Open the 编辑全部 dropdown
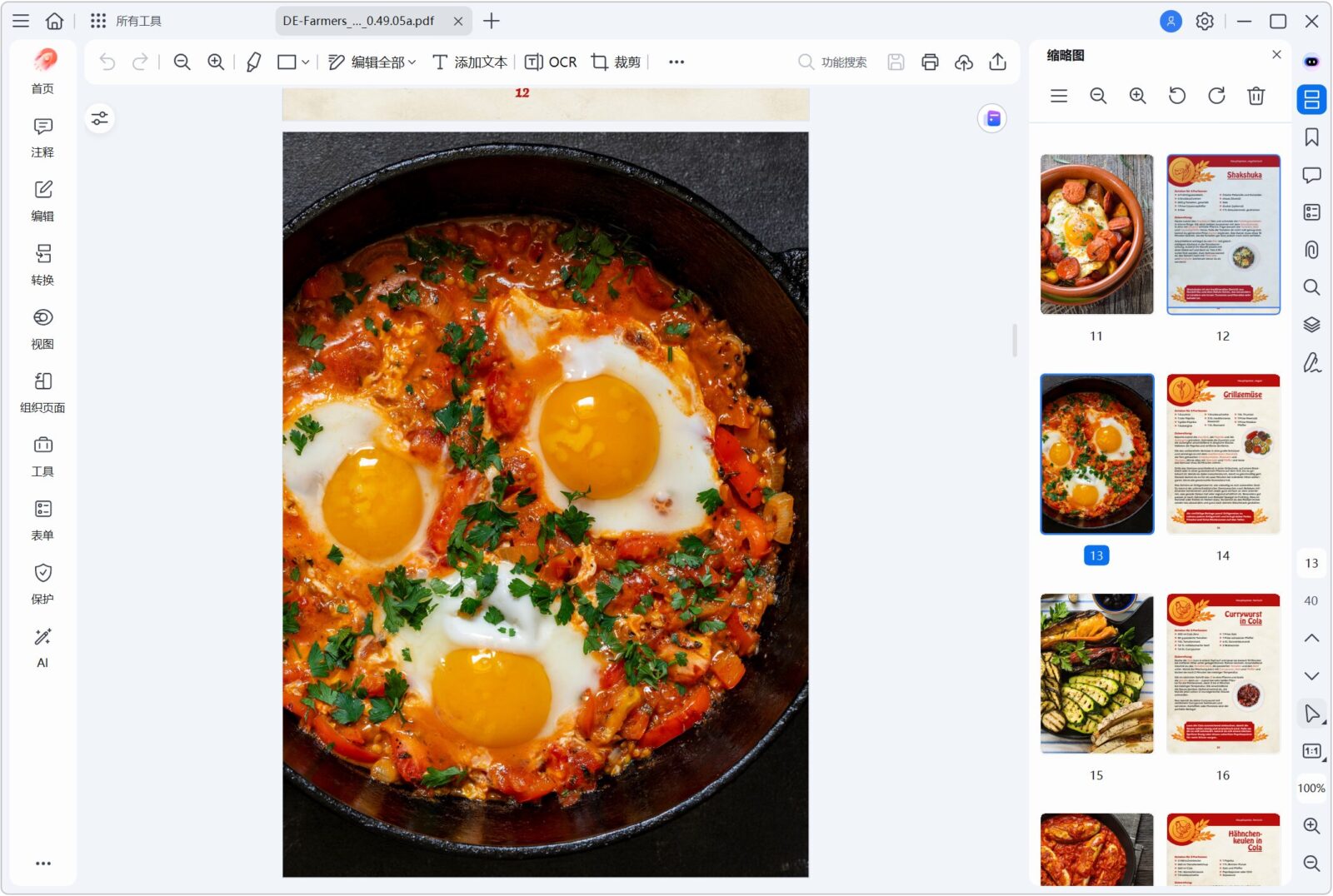Screen dimensions: 1333x896 (372, 62)
